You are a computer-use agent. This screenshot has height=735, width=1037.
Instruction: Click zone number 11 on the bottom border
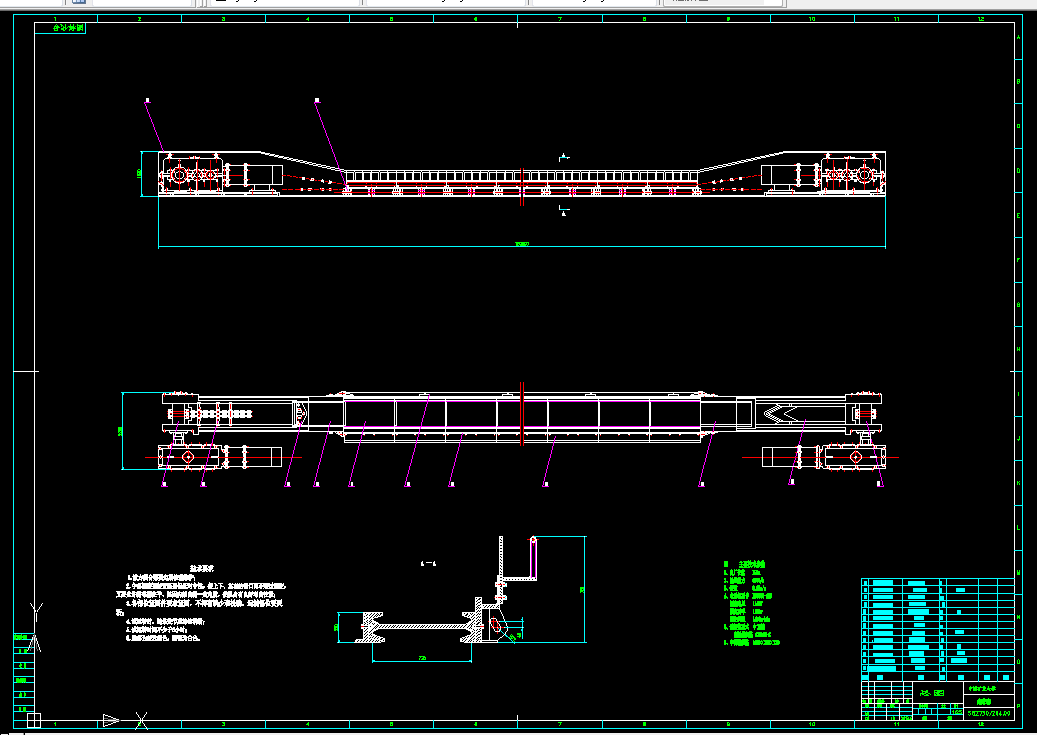point(897,724)
